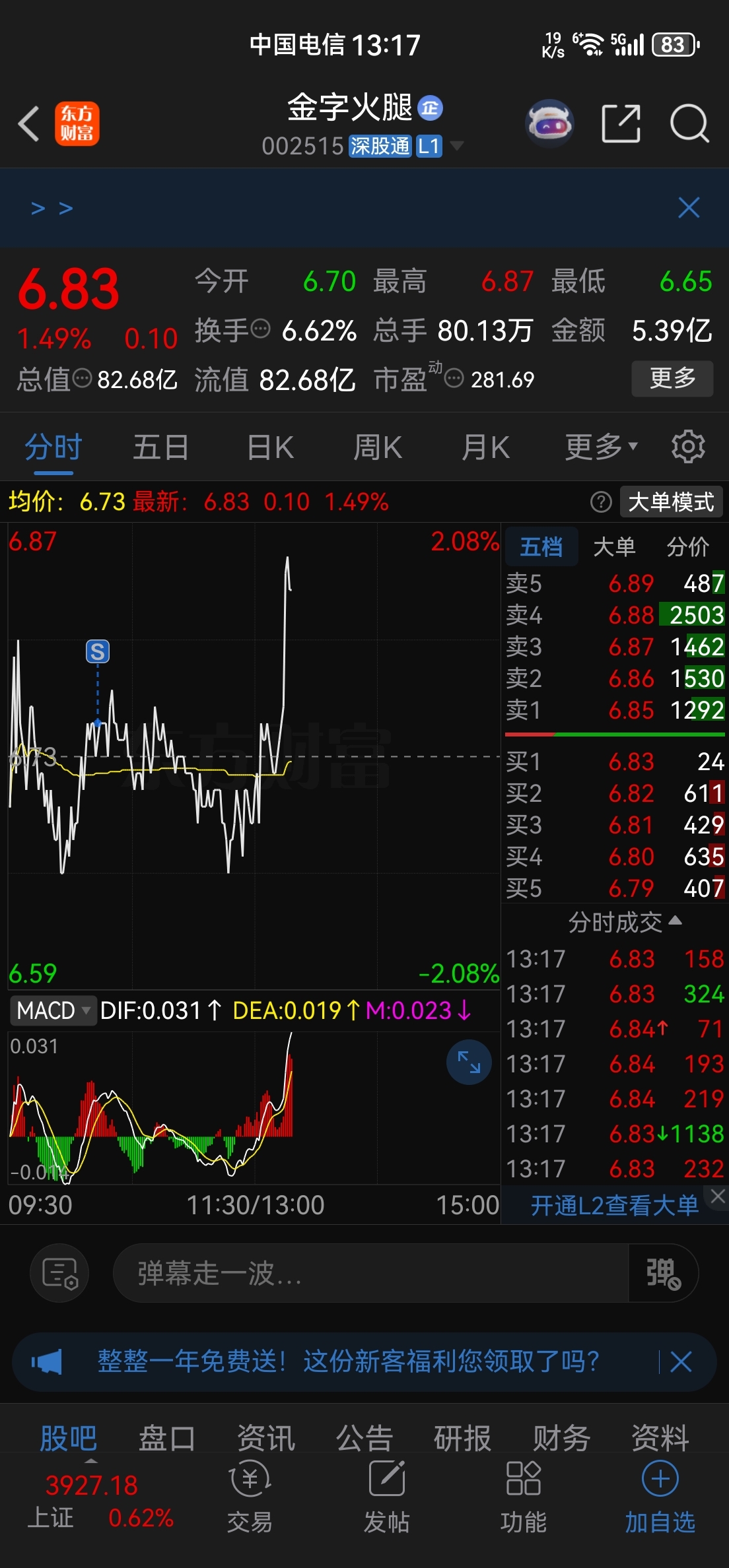Switch to the 日K chart tab
Viewport: 729px width, 1568px height.
coord(270,447)
